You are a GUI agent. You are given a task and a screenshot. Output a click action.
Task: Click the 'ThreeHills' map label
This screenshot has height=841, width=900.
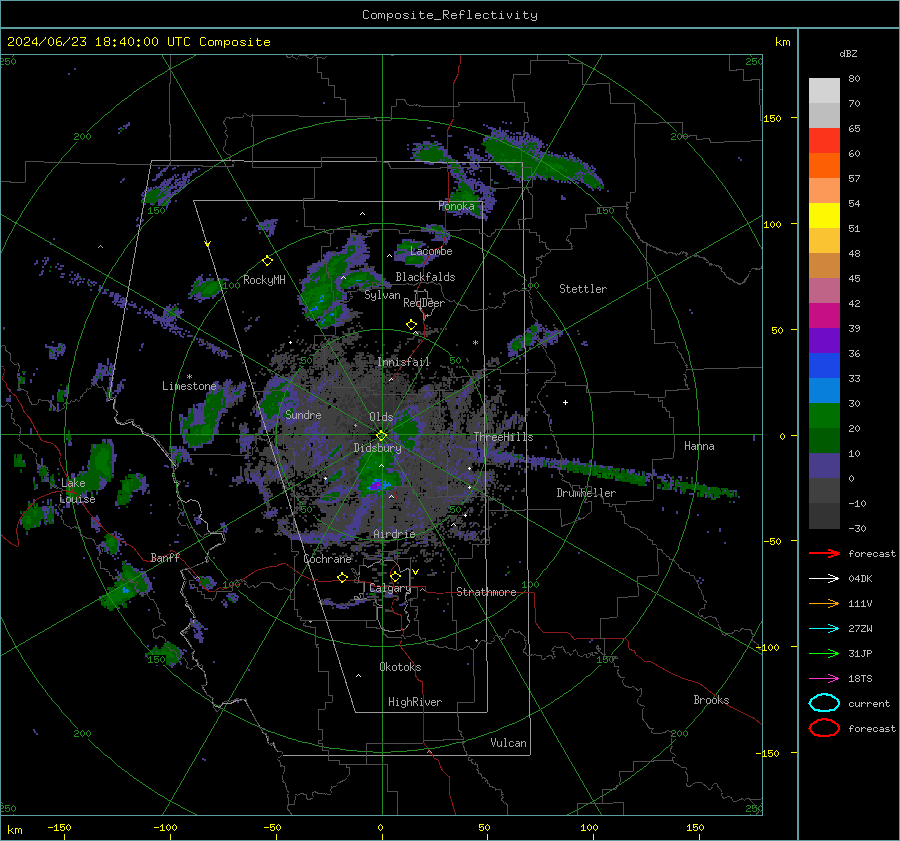503,437
